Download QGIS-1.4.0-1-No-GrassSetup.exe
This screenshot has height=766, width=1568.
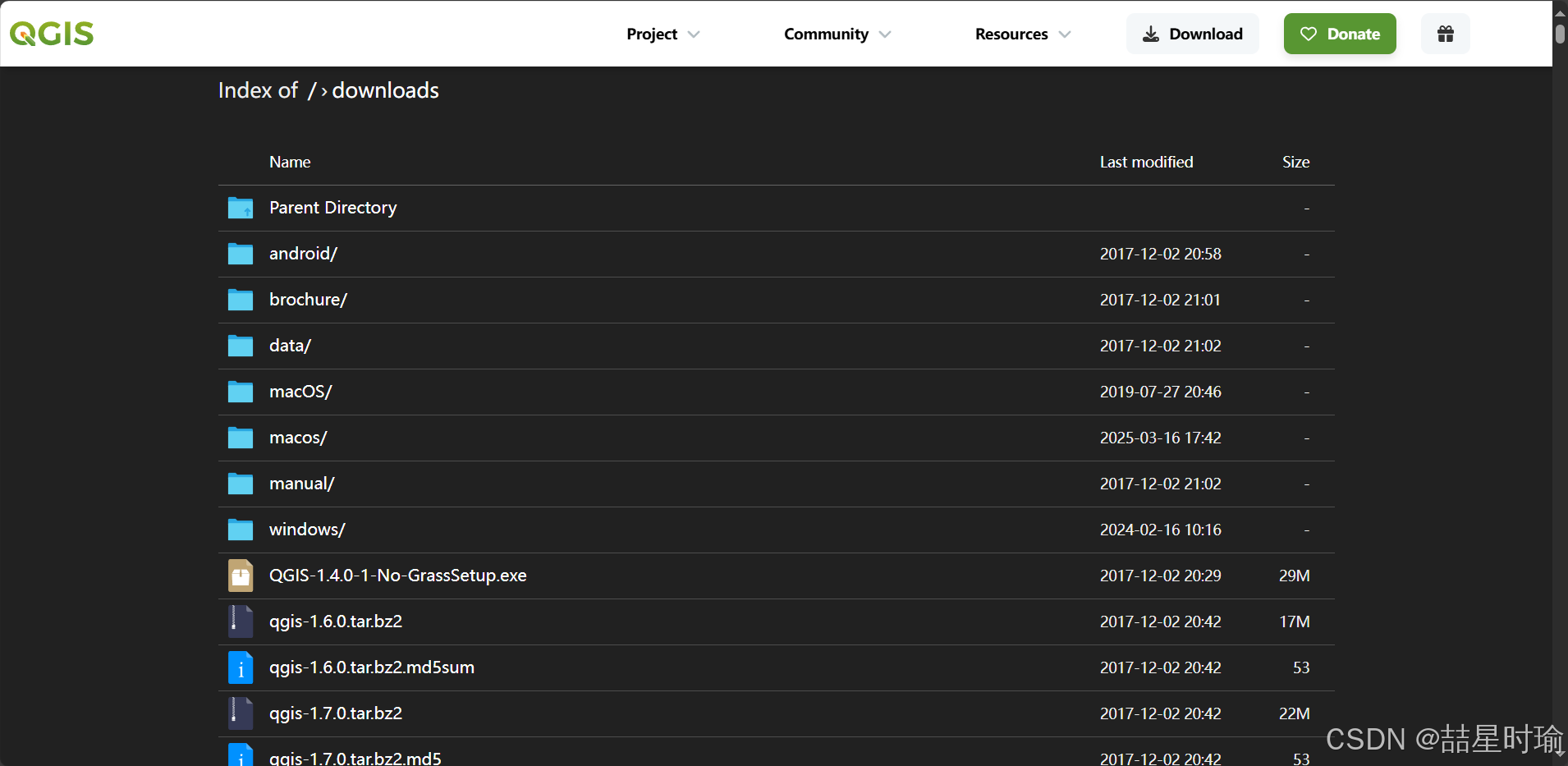click(398, 576)
